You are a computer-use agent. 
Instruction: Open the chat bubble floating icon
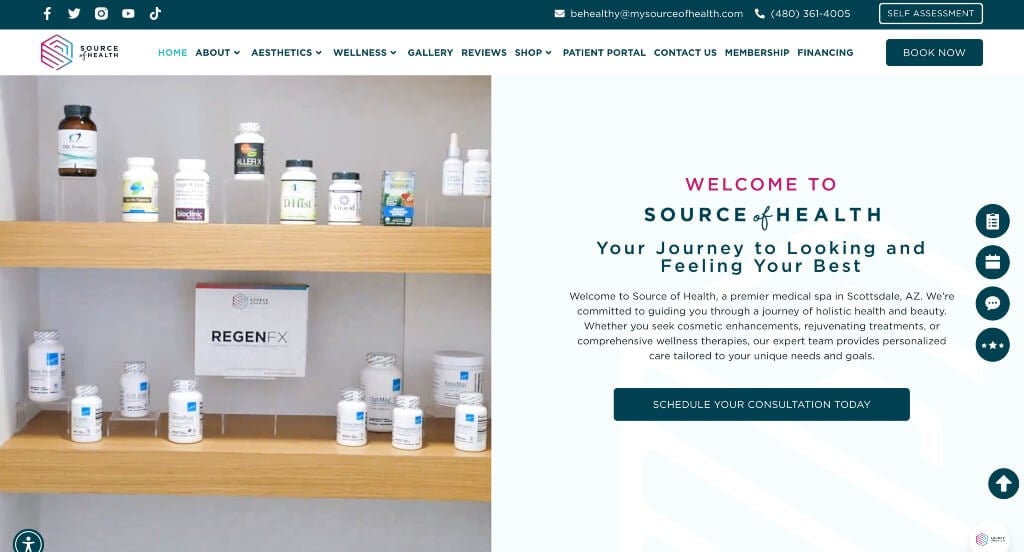click(992, 303)
